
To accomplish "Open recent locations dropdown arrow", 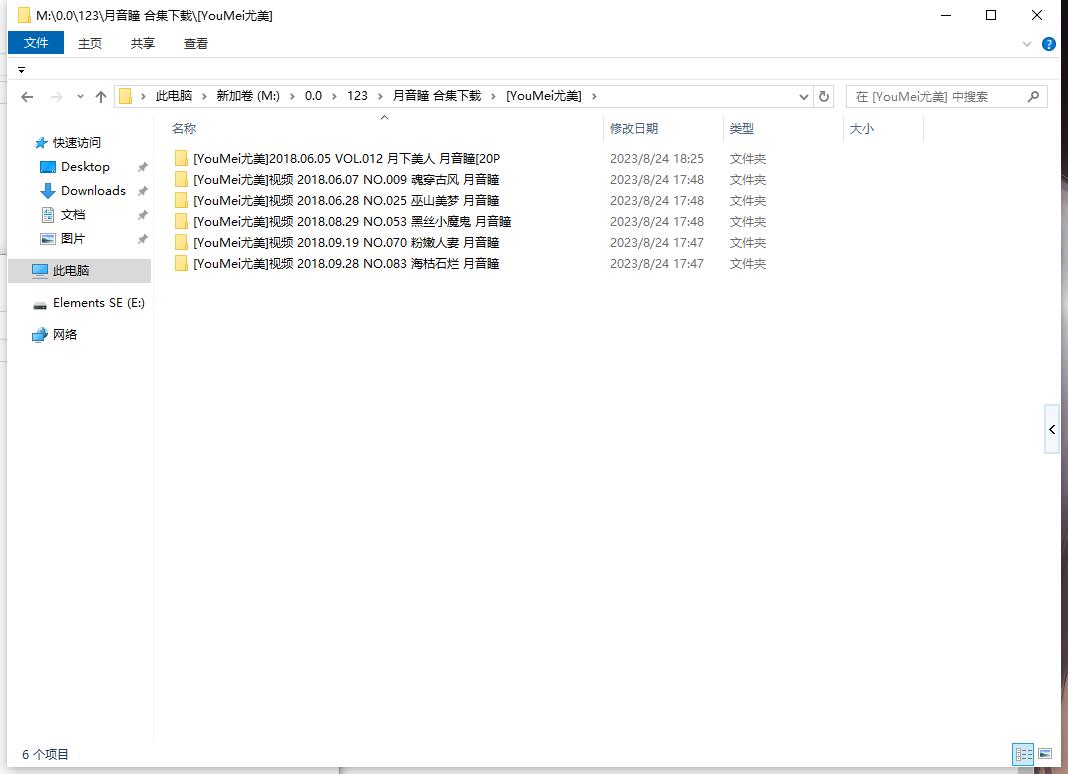I will point(80,97).
